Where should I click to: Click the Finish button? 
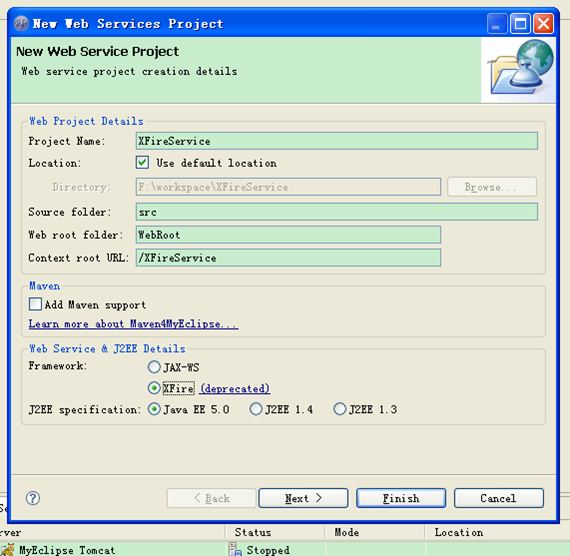point(401,498)
